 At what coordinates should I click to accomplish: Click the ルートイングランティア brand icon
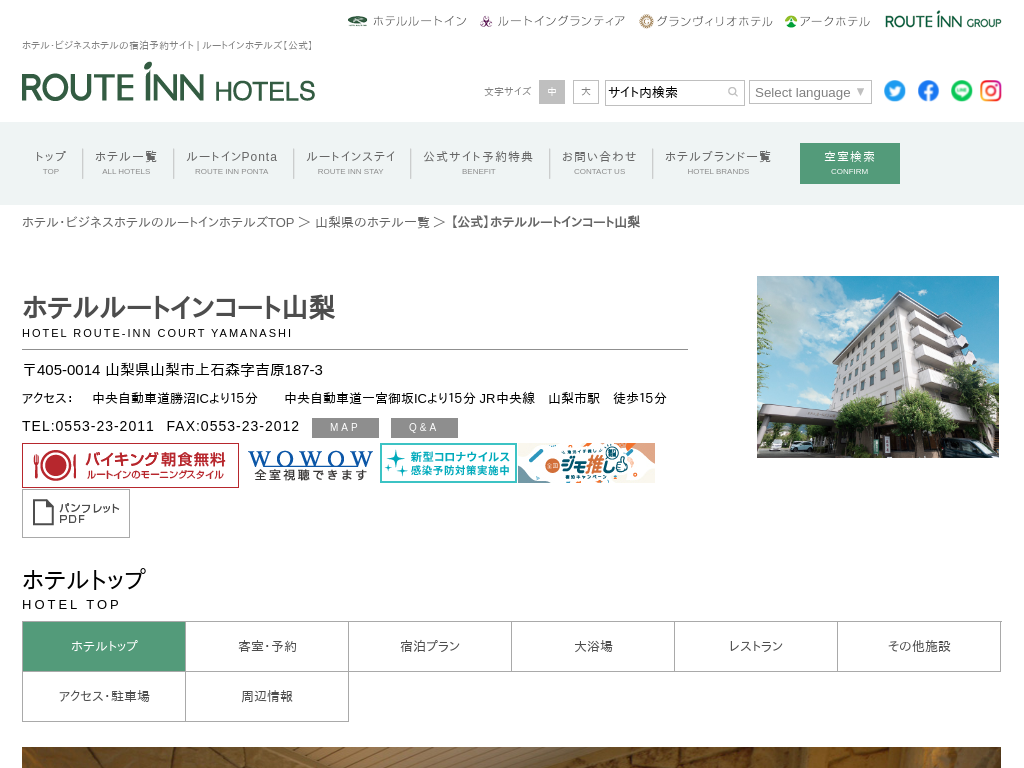click(486, 22)
